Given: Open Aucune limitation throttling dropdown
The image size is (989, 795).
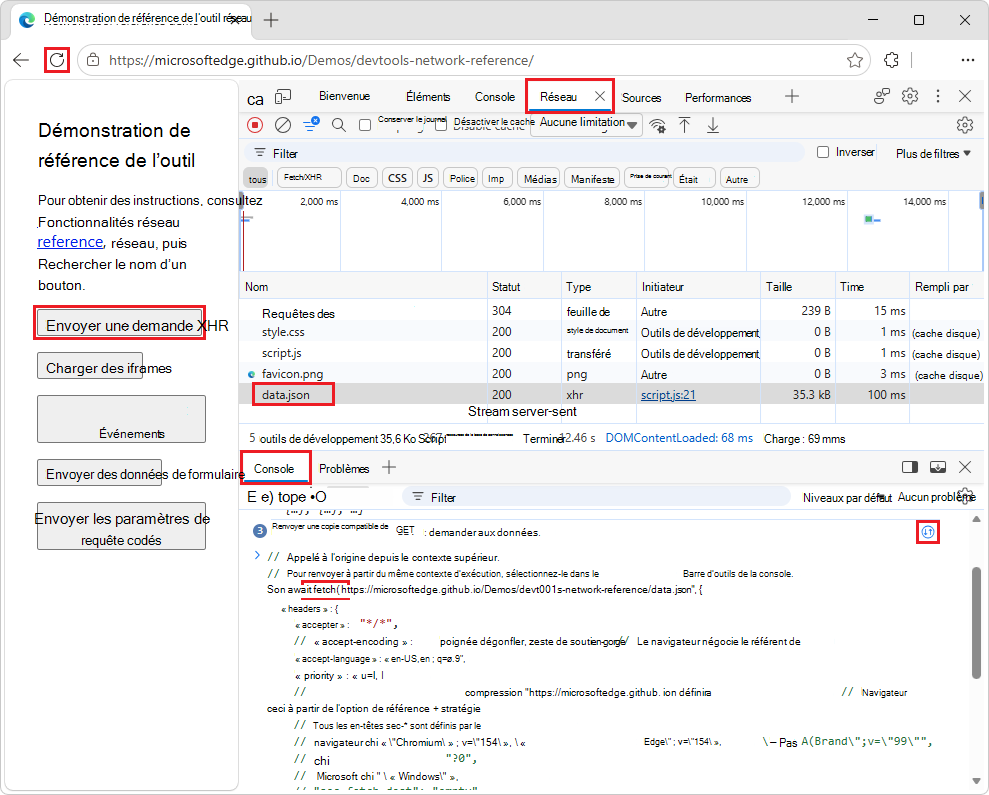Looking at the screenshot, I should (587, 124).
